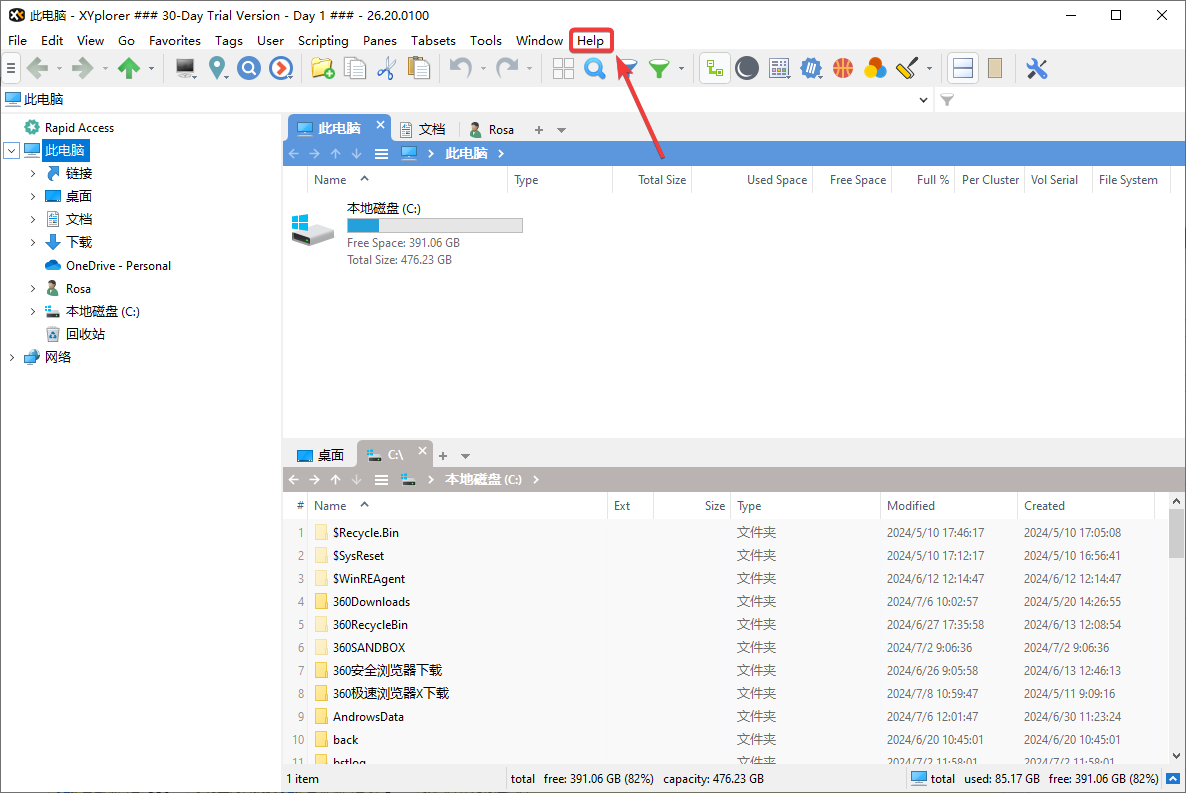Toggle Dark Mode moon icon
The height and width of the screenshot is (793, 1186).
(746, 68)
